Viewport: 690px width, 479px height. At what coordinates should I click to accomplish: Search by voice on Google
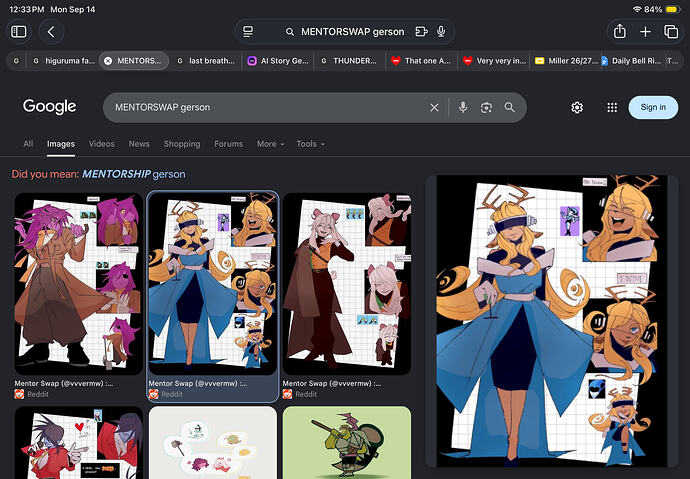pos(462,107)
